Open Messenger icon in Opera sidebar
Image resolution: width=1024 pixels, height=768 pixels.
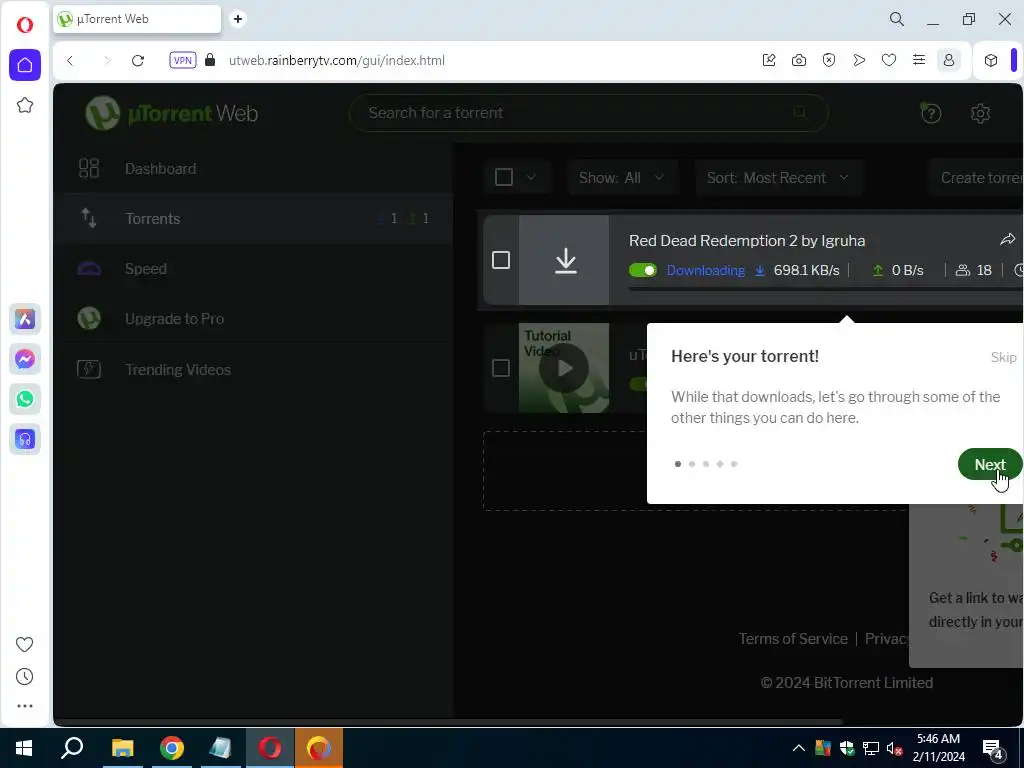click(25, 359)
